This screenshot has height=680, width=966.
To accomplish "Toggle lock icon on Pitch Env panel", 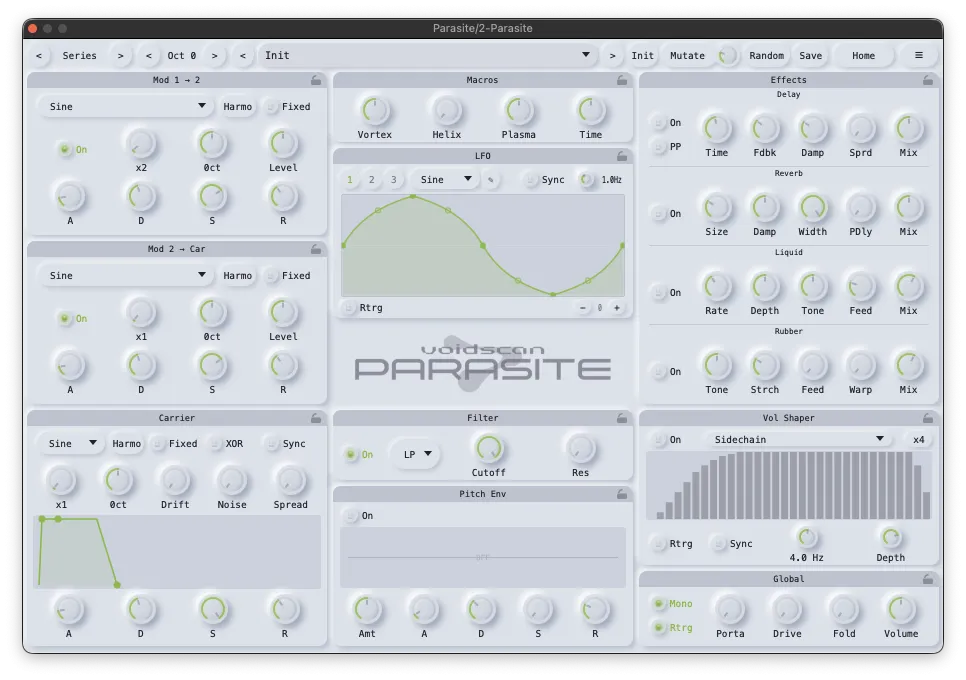I will coord(622,494).
